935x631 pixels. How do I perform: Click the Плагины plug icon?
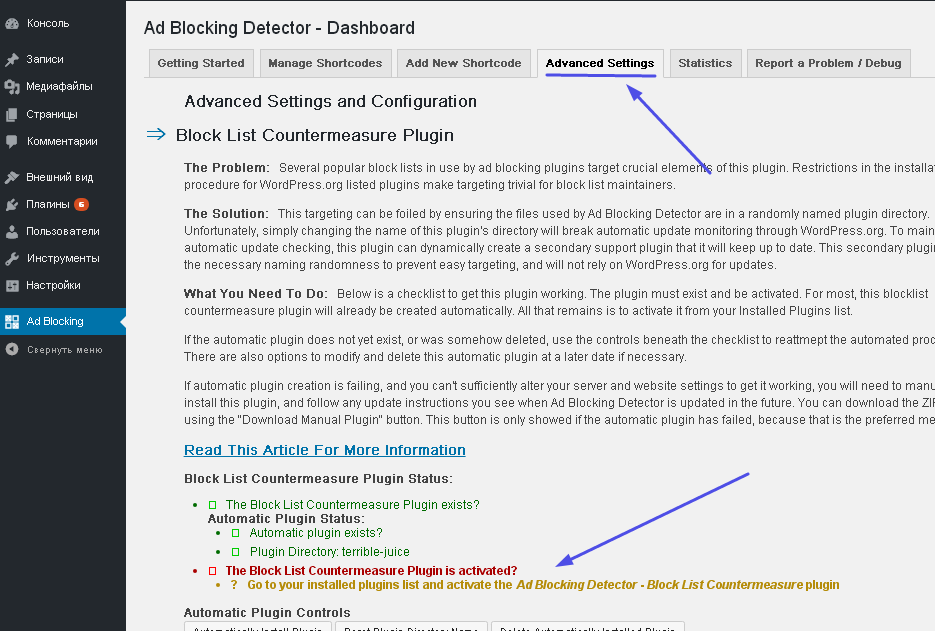[x=12, y=205]
